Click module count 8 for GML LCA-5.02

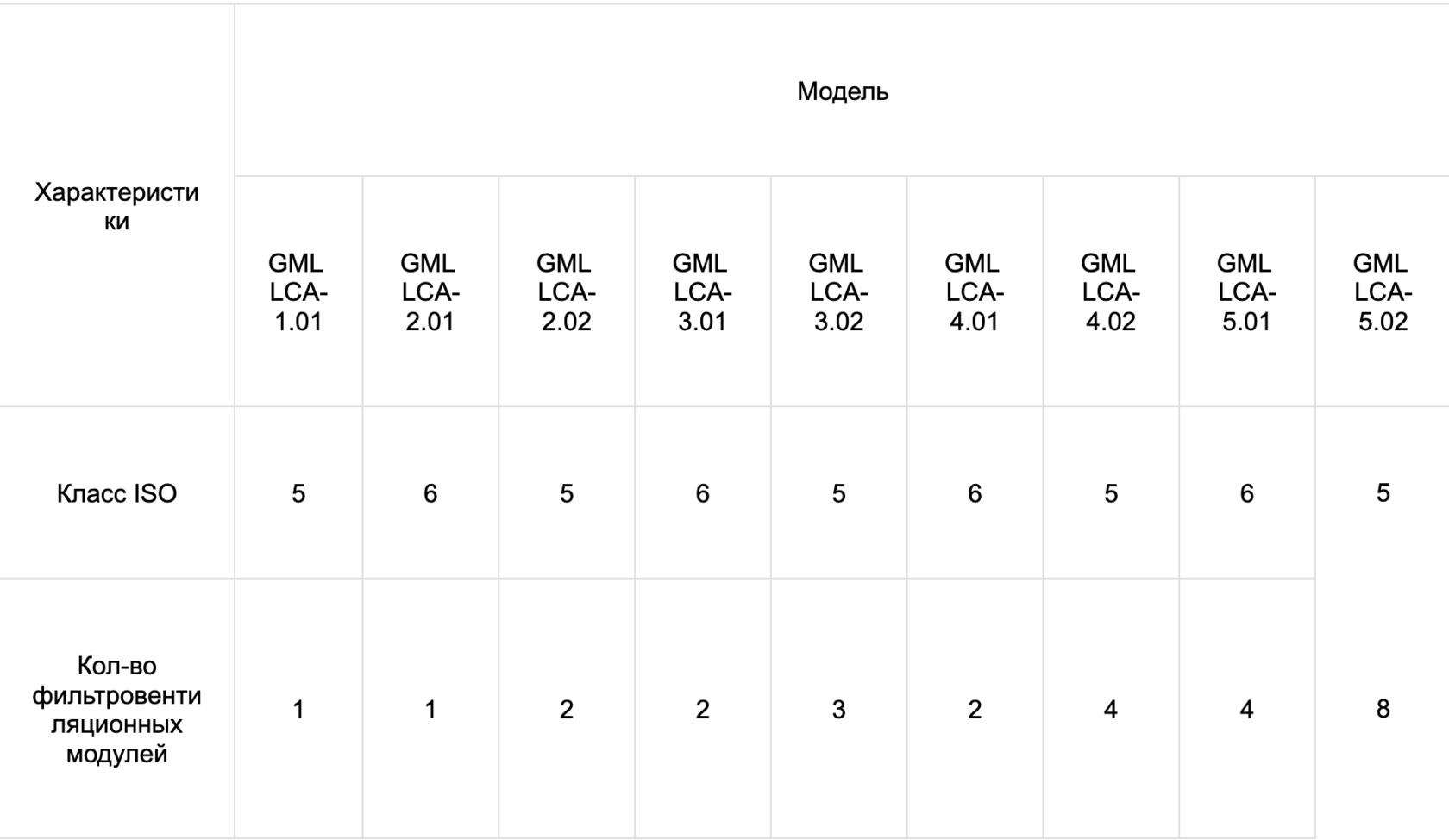1383,708
